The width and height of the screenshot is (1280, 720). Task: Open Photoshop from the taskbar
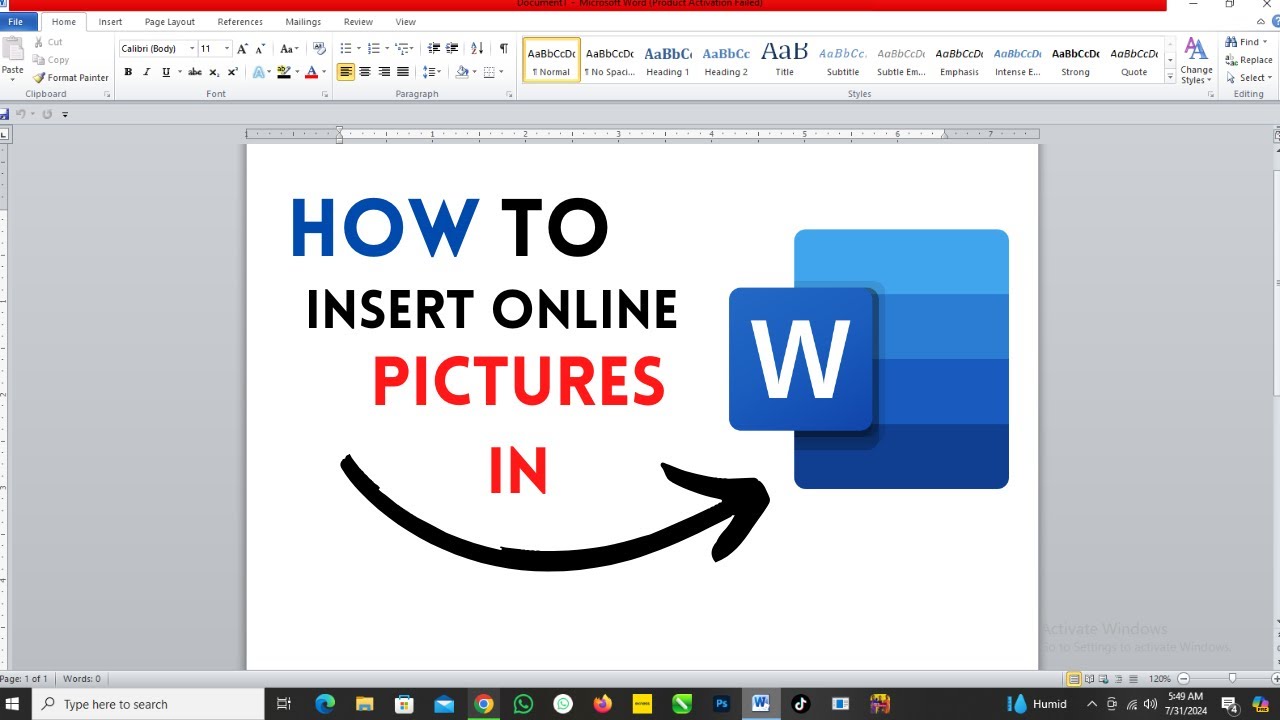click(x=721, y=704)
